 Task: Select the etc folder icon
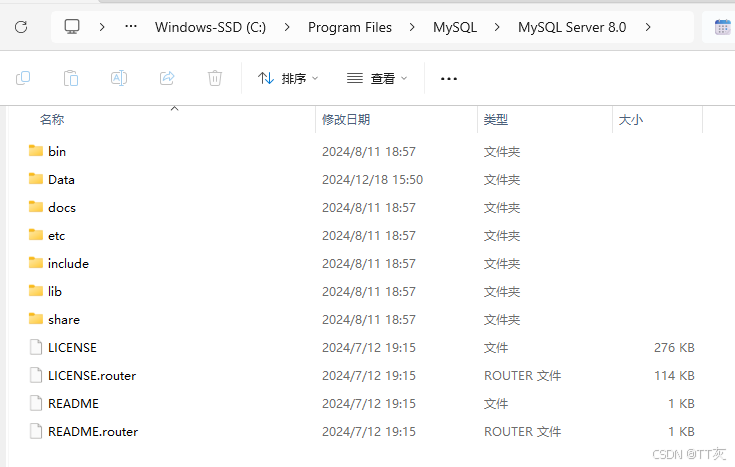tap(36, 234)
